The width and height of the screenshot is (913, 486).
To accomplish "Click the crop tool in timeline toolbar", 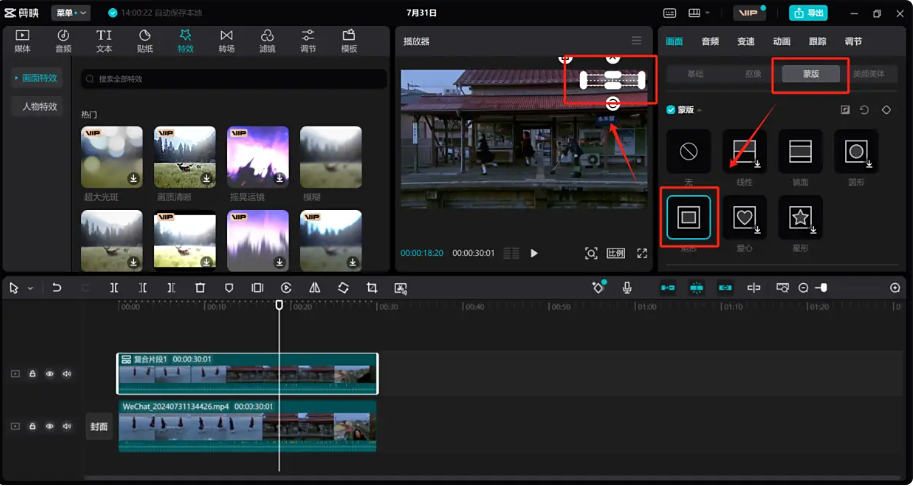I will [372, 288].
